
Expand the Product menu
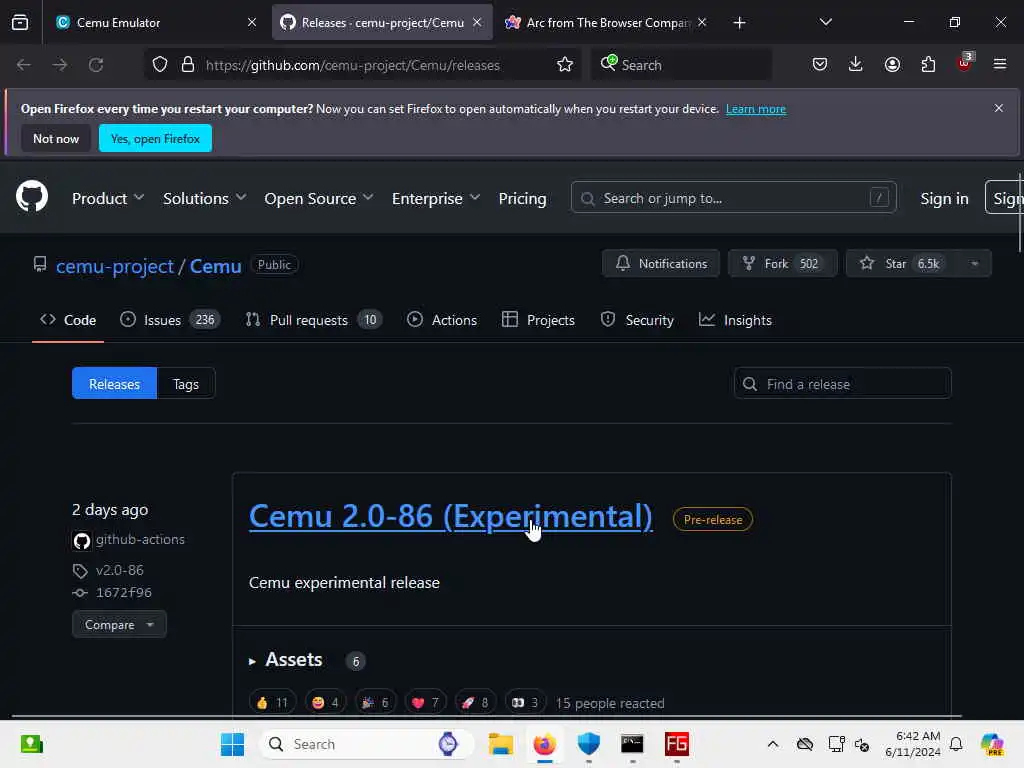108,199
